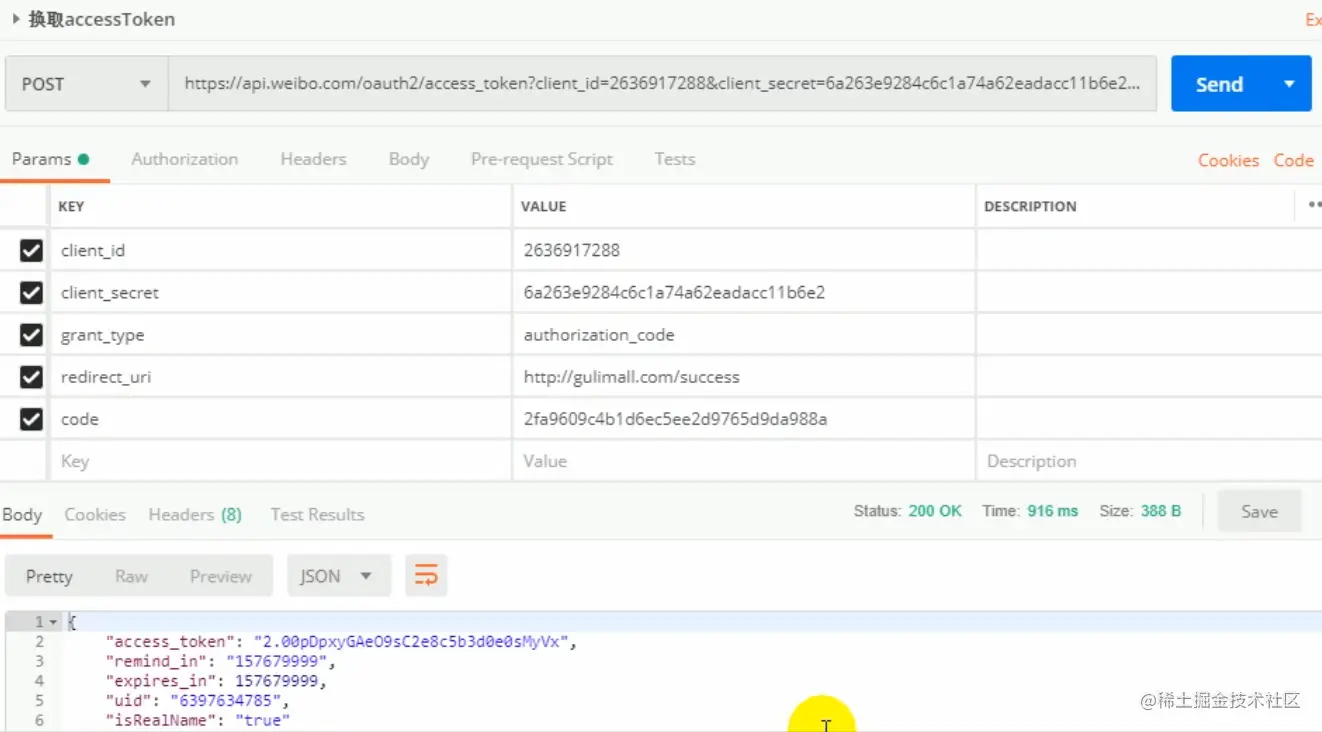Click the authorization_code value cell
The height and width of the screenshot is (732, 1322).
pos(744,334)
